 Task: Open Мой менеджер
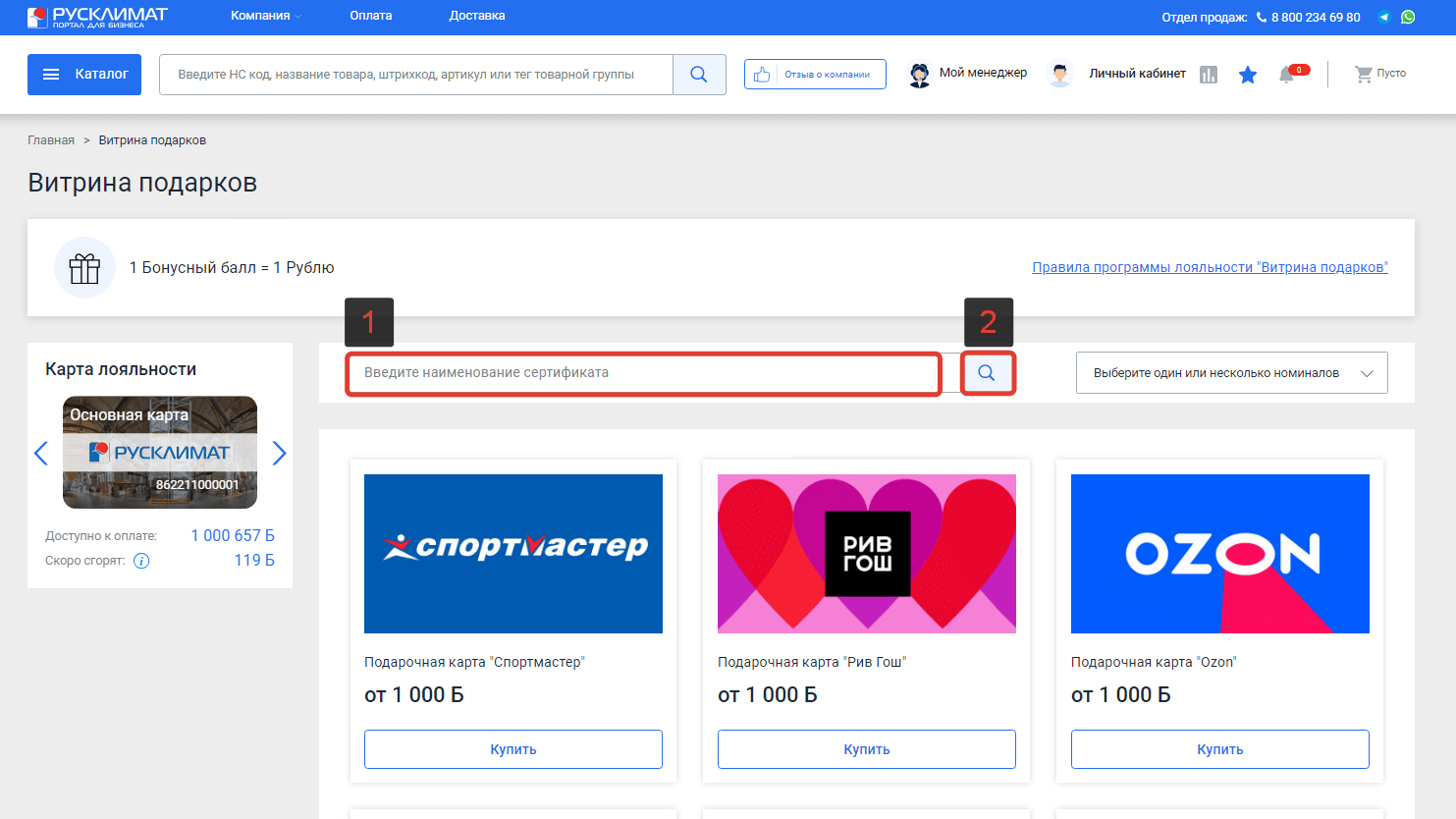[968, 74]
